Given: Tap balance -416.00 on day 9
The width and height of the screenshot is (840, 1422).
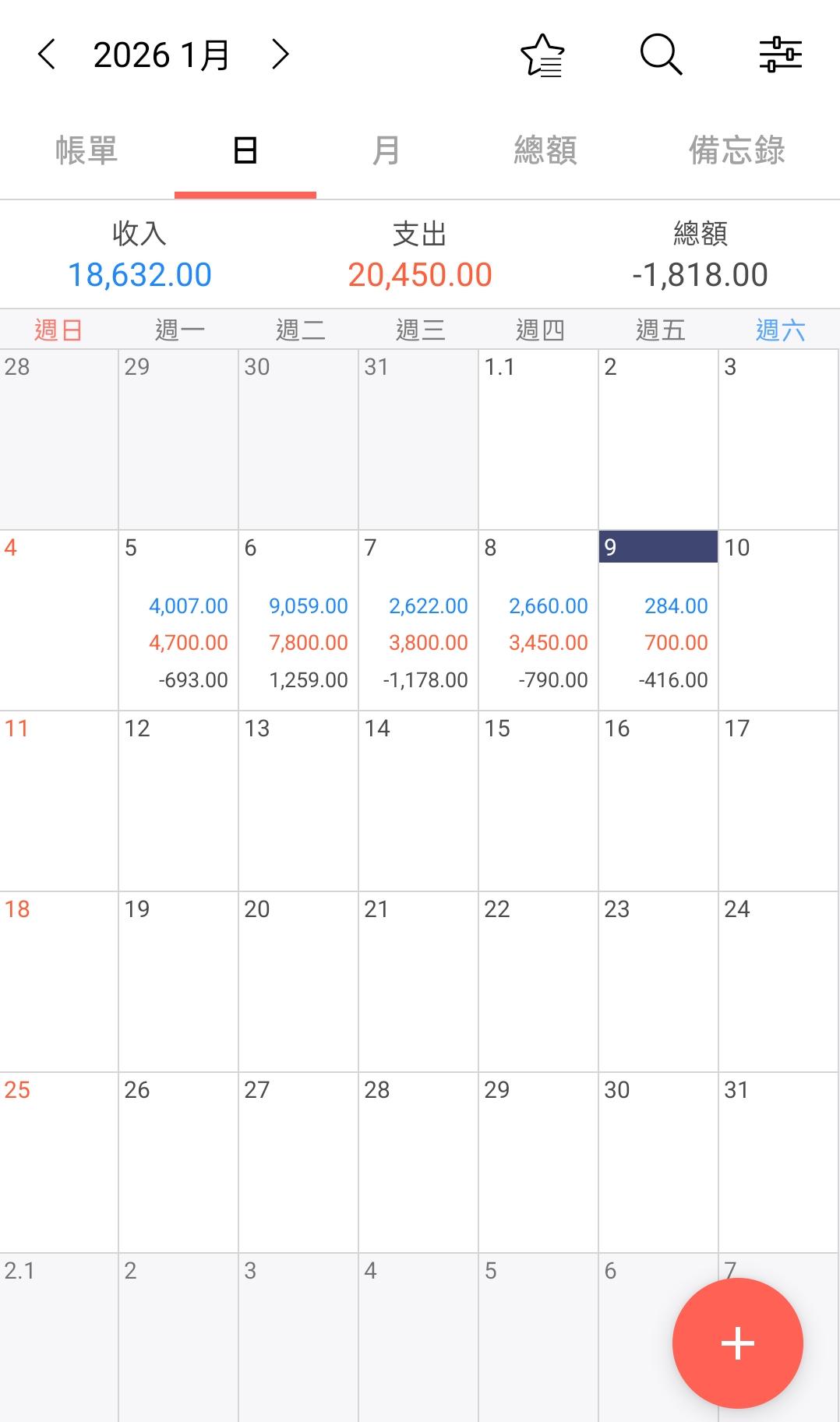Looking at the screenshot, I should coord(673,680).
